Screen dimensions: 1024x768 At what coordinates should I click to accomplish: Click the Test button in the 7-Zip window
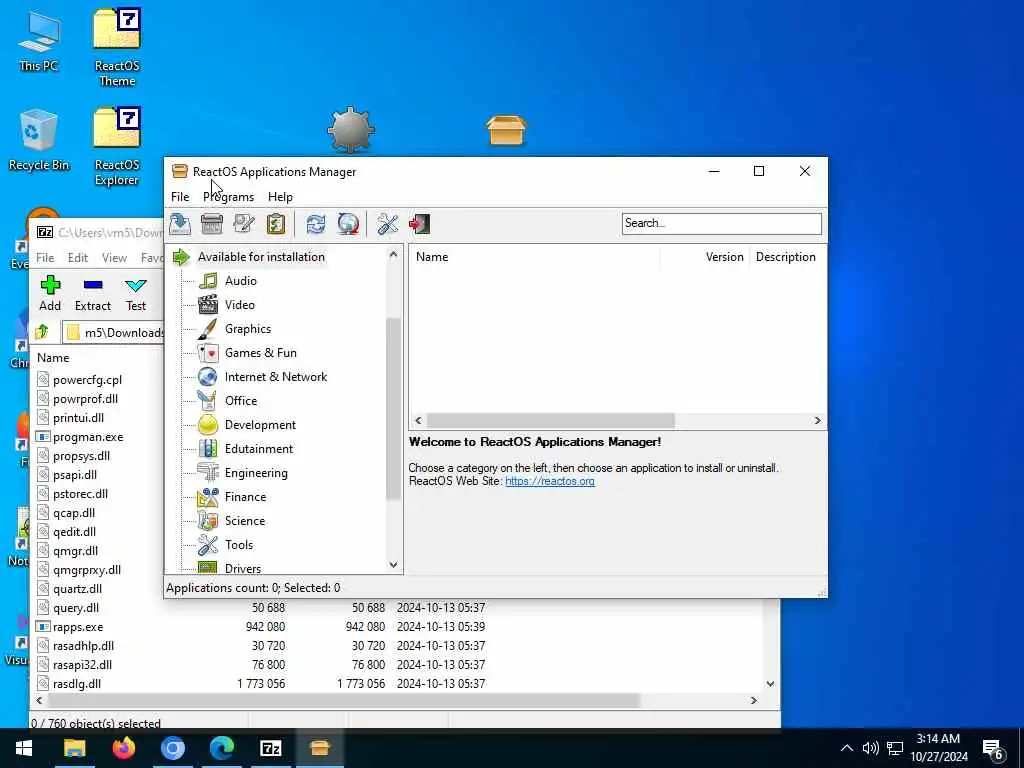click(x=136, y=293)
